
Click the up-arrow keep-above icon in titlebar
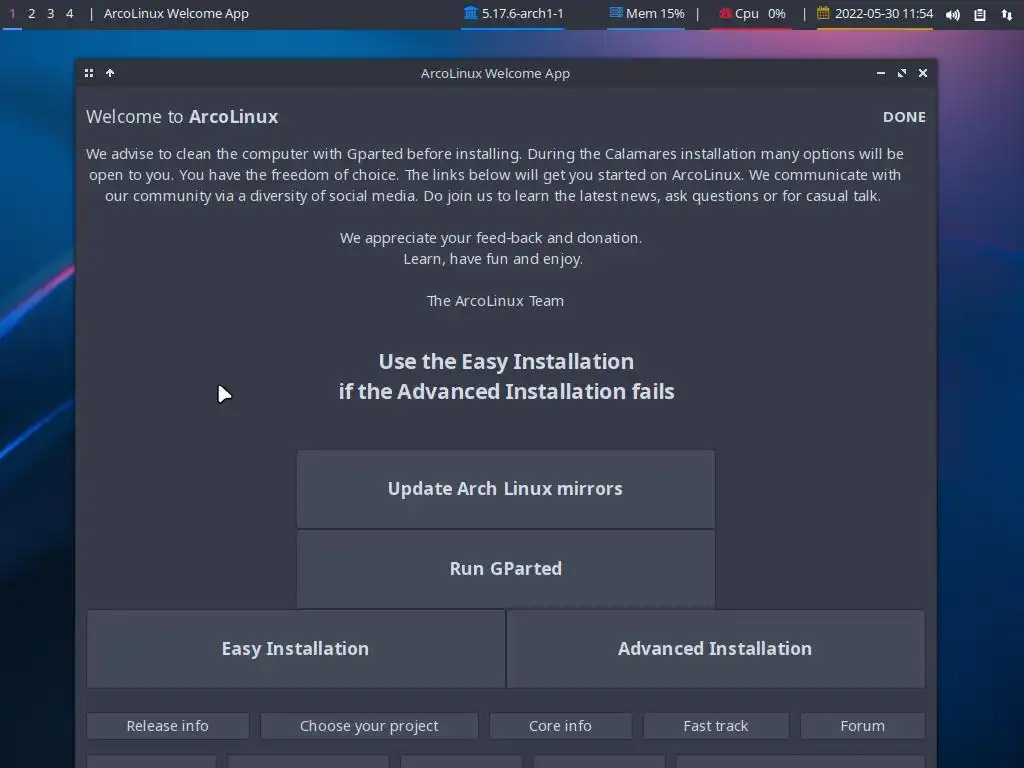click(x=110, y=73)
